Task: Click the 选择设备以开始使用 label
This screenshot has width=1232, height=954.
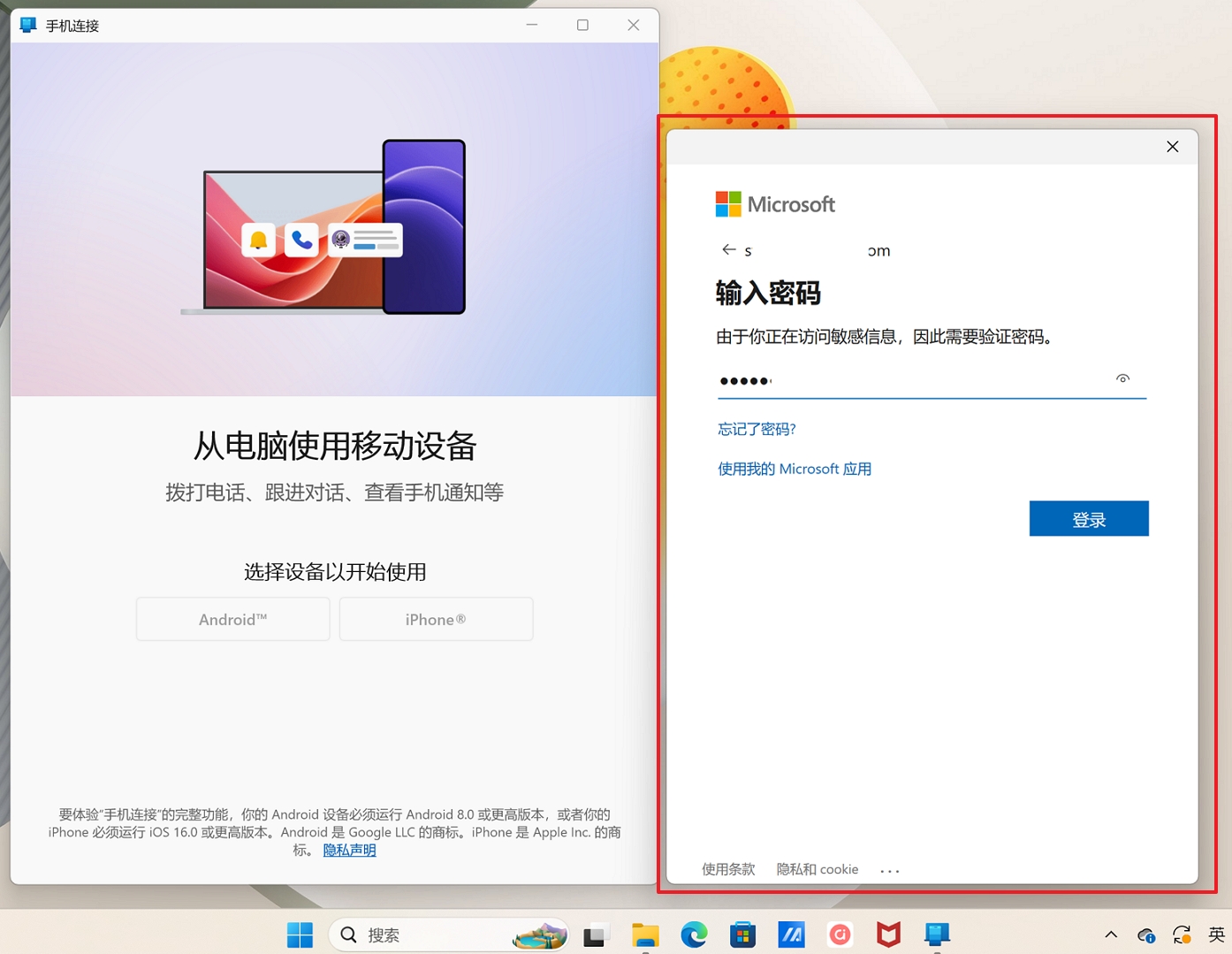Action: [x=335, y=572]
